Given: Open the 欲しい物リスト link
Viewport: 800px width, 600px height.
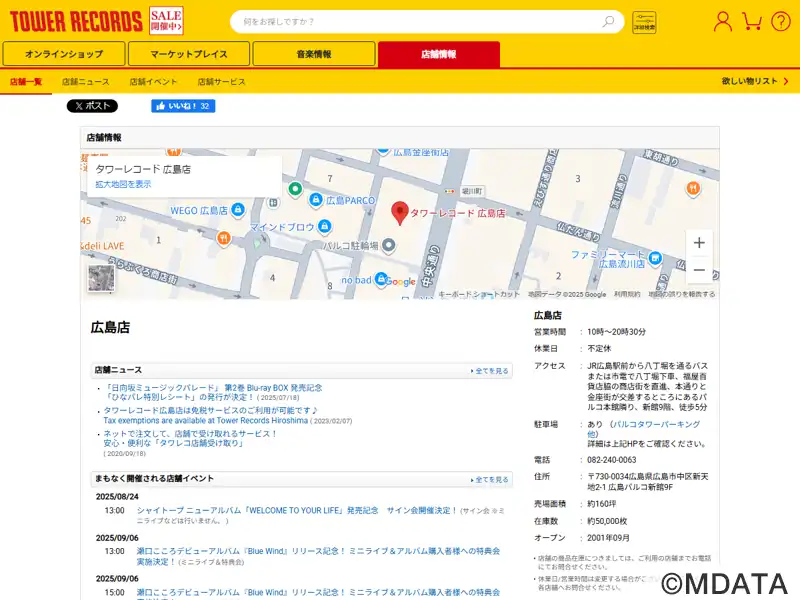Looking at the screenshot, I should [755, 81].
